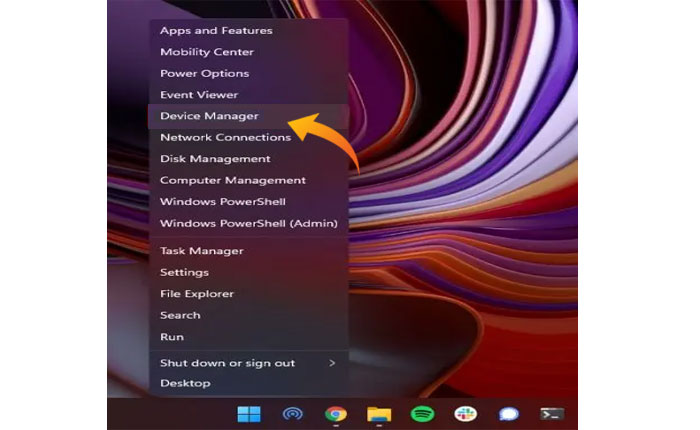Open Settings from the context menu
The height and width of the screenshot is (430, 700).
click(184, 272)
